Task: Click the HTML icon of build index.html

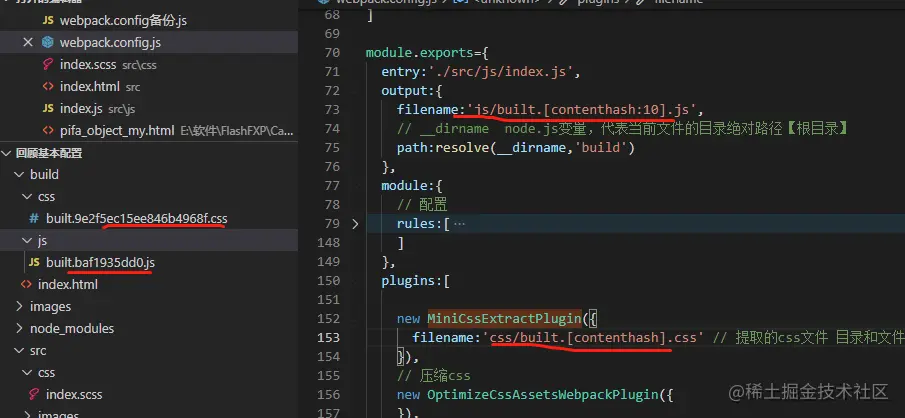Action: [26, 285]
